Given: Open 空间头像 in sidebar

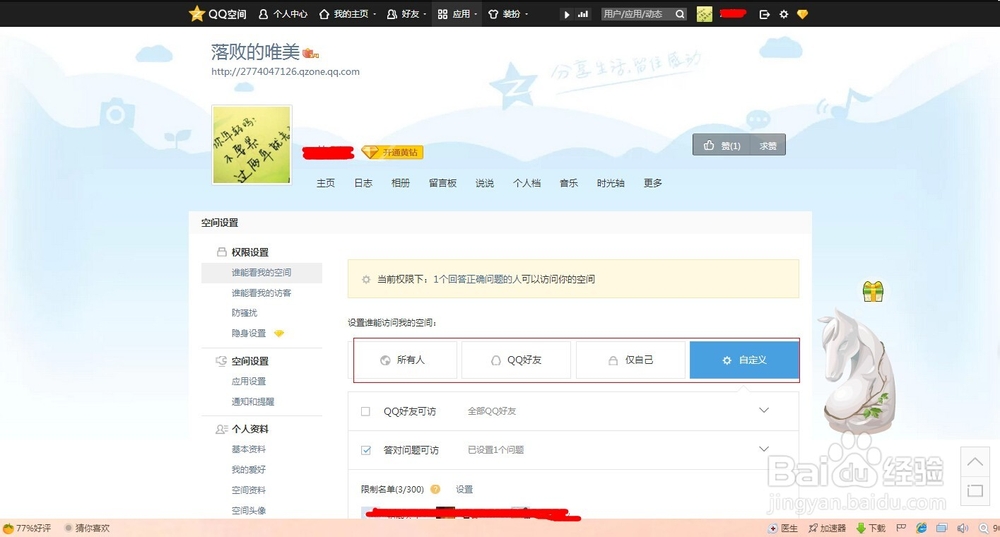Looking at the screenshot, I should [x=249, y=510].
